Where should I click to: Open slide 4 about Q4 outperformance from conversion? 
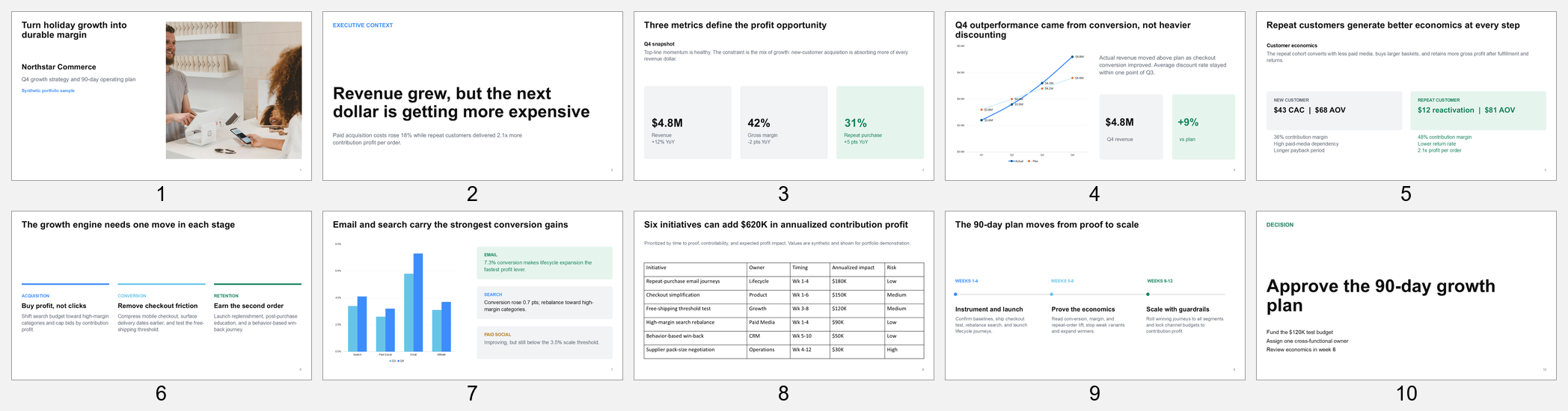tap(1095, 96)
